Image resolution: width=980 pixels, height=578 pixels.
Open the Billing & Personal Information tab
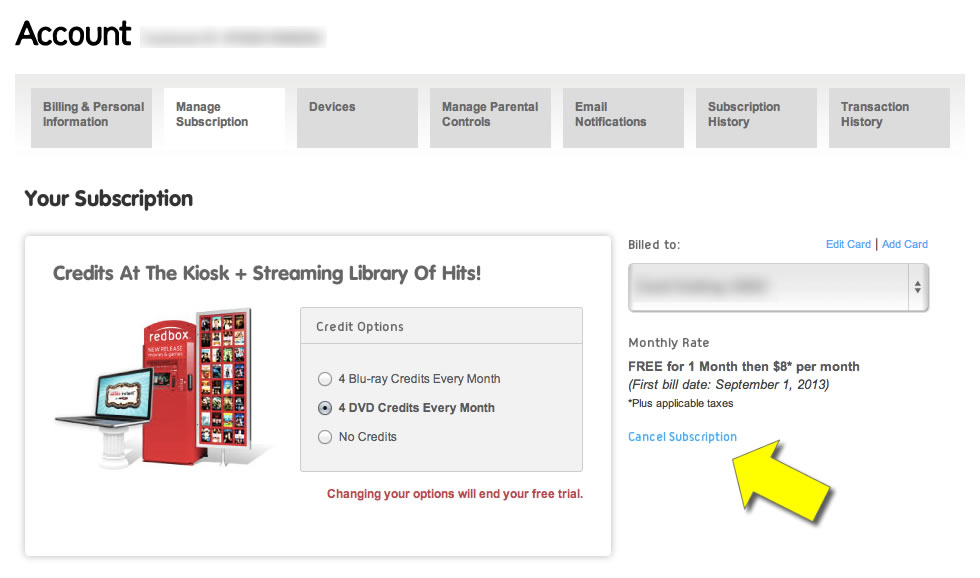[x=91, y=117]
